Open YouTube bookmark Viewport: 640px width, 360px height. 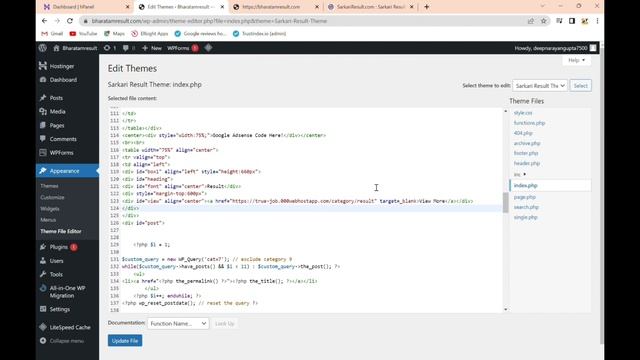coord(83,34)
